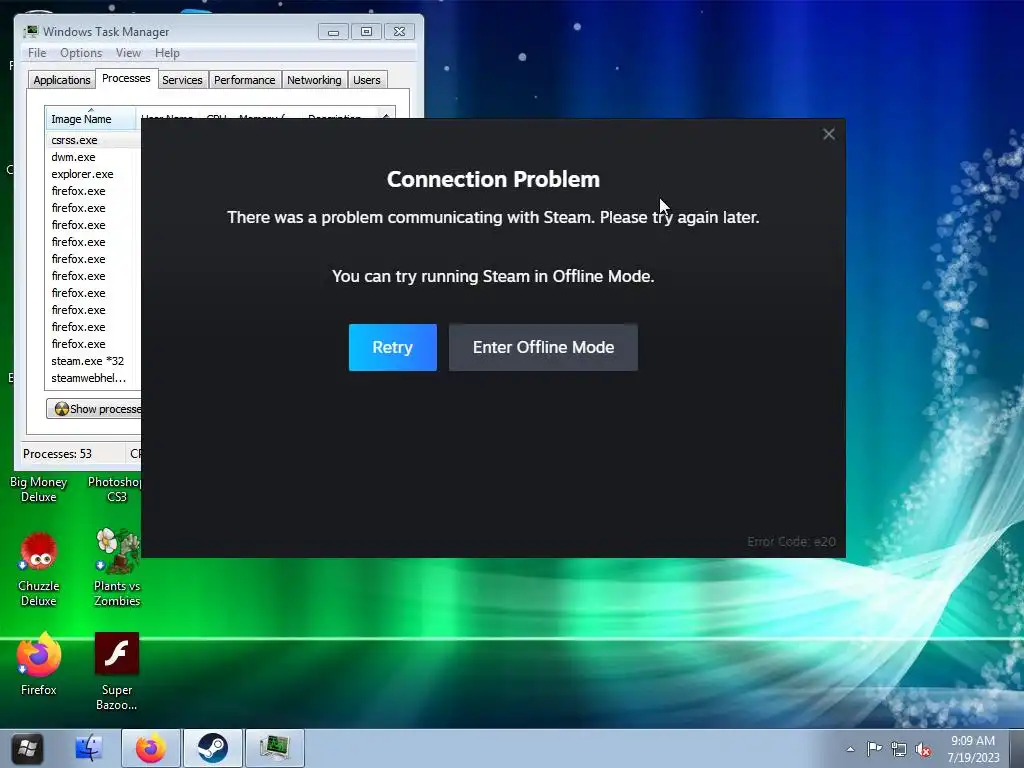Click the network tray icon
This screenshot has width=1024, height=768.
click(899, 750)
